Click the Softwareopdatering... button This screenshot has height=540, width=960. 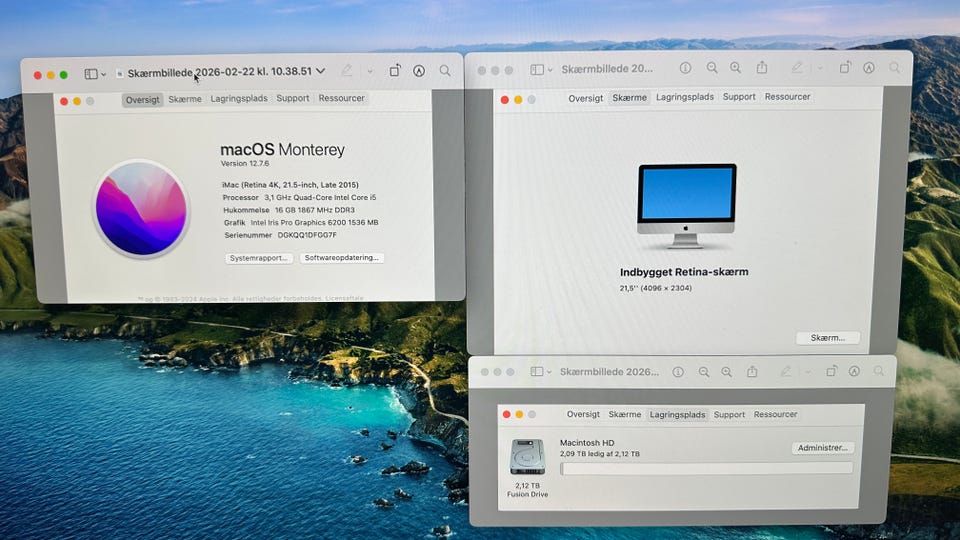point(342,258)
